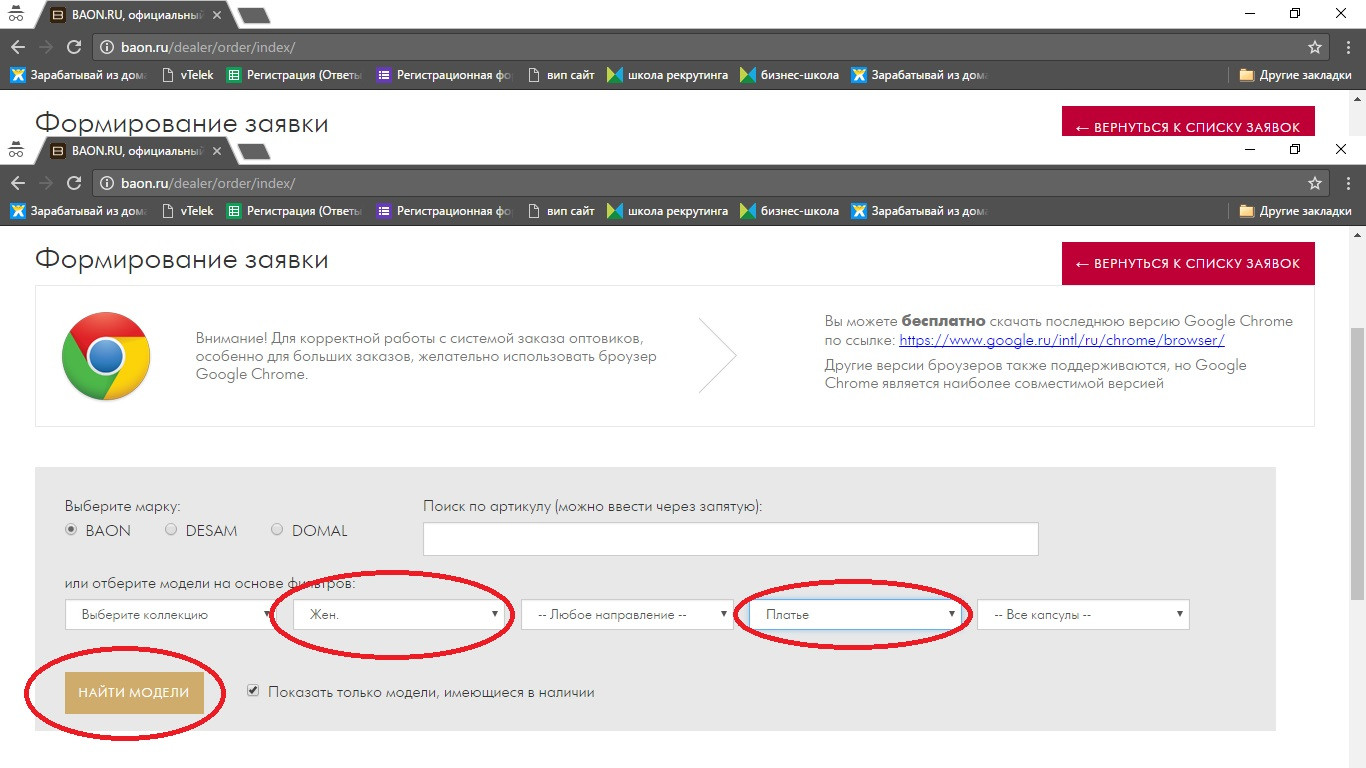Click '← ВЕРНУТЬСЯ К СПИСКУ ЗАЯВОК' in the front window

[1188, 263]
